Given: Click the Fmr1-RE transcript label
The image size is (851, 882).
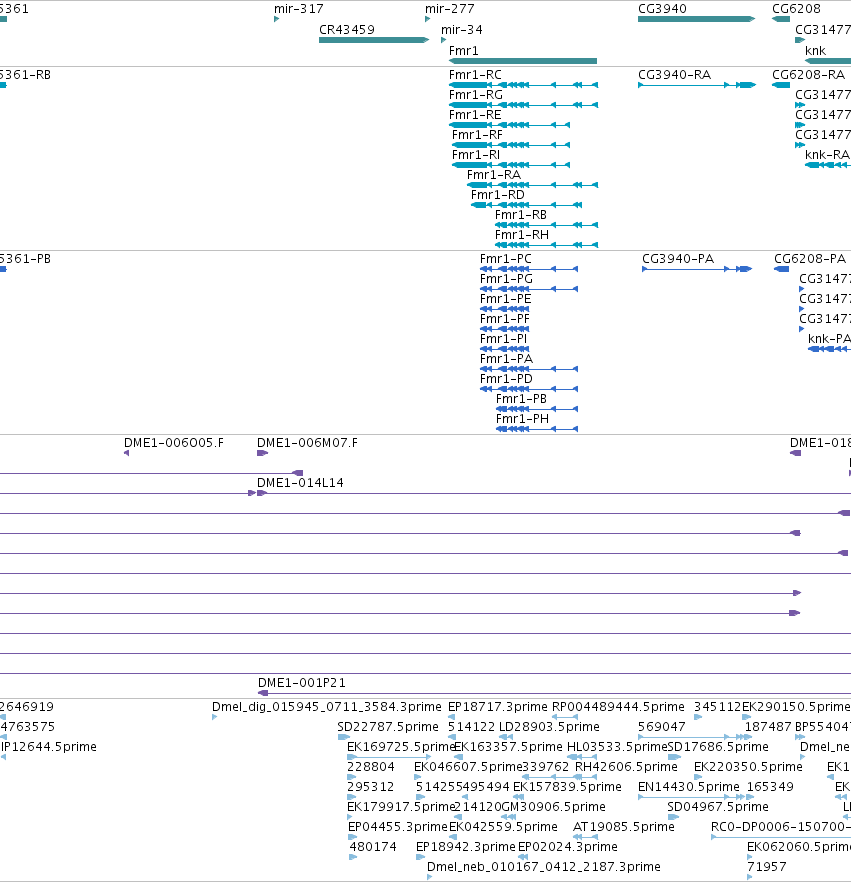Looking at the screenshot, I should coord(475,115).
